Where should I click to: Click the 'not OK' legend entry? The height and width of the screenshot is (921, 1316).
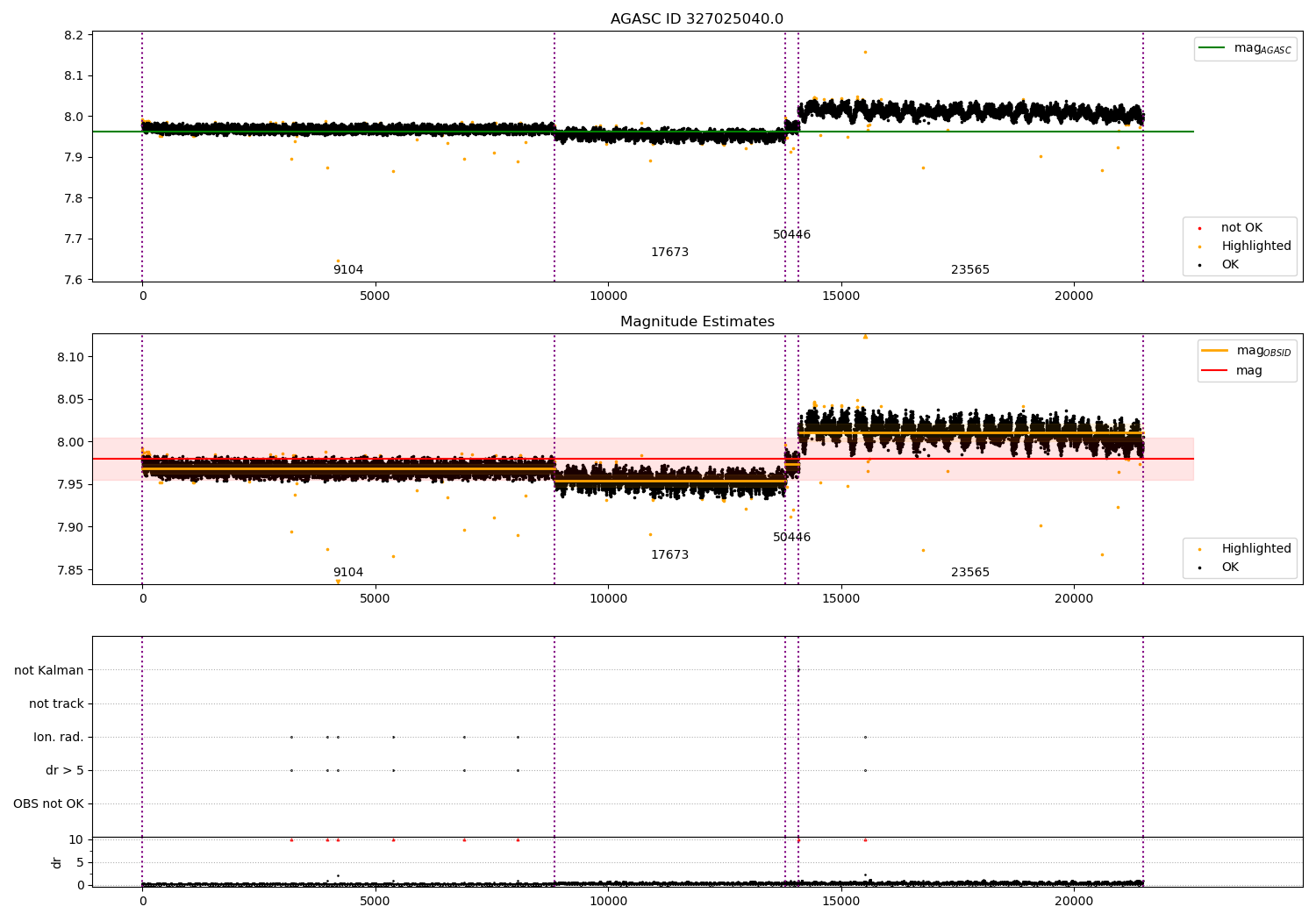click(1241, 228)
